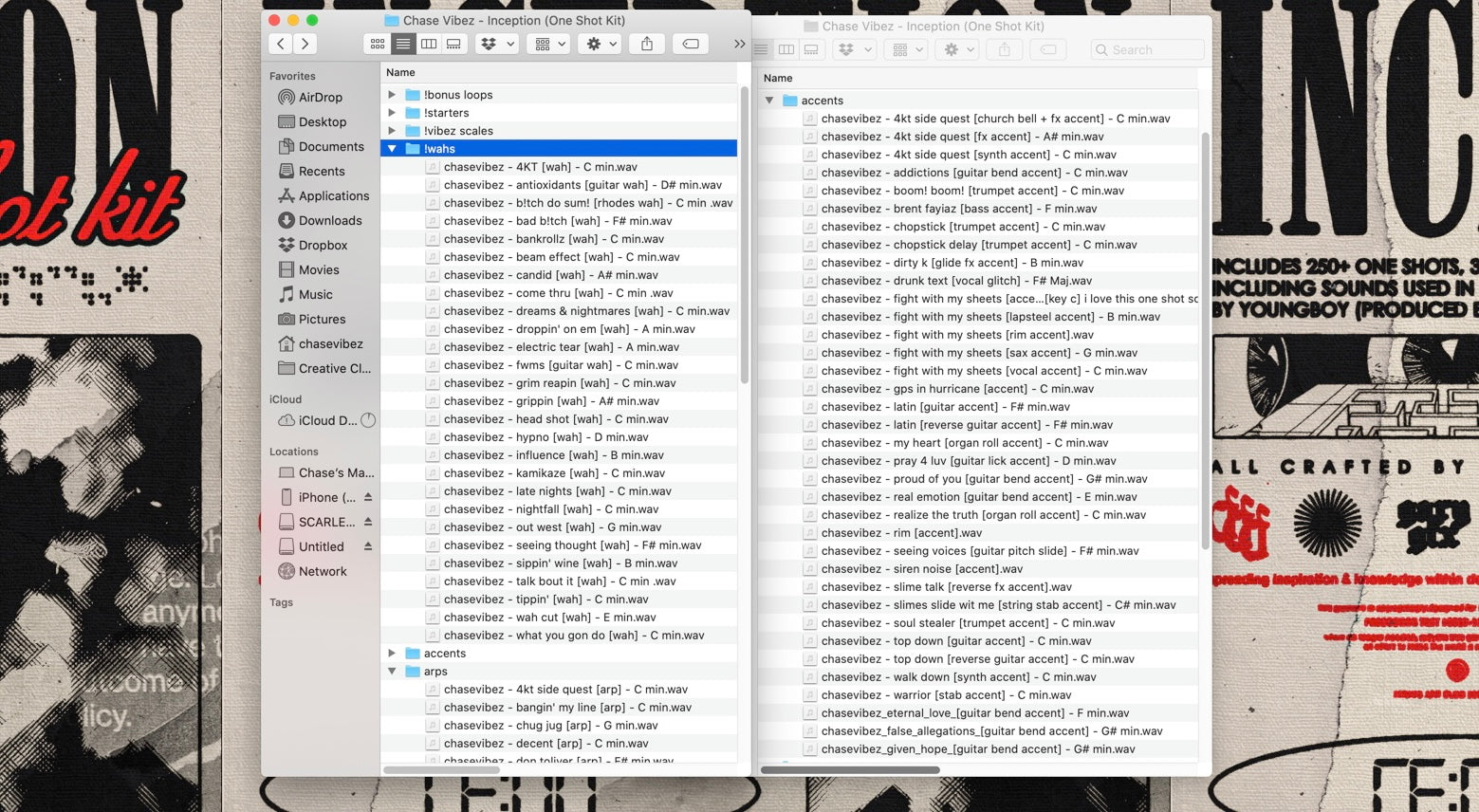
Task: Select 4KT [wah] - C min.wav
Action: (559, 167)
